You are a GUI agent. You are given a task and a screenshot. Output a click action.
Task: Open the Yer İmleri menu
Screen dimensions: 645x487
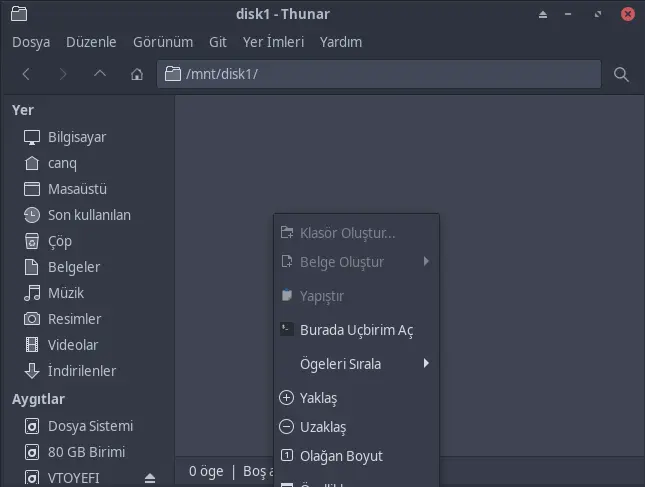(273, 42)
